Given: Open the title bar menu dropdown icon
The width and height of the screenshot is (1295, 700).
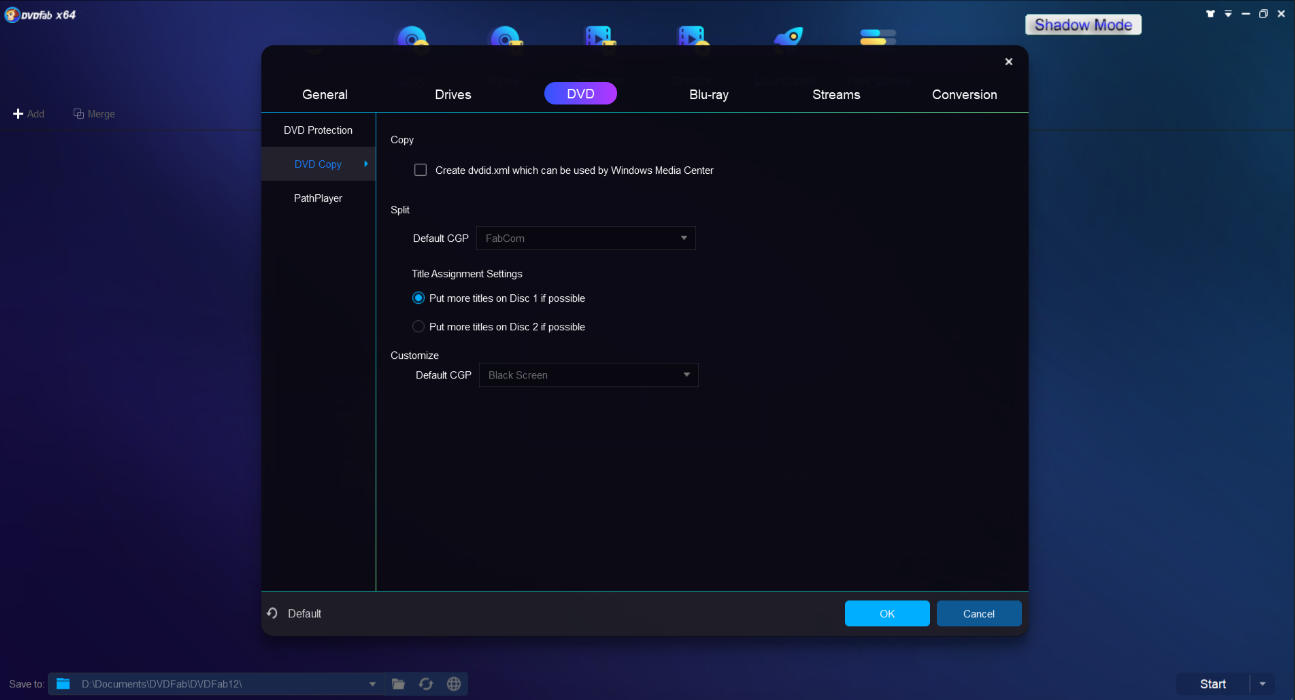Looking at the screenshot, I should tap(1228, 14).
